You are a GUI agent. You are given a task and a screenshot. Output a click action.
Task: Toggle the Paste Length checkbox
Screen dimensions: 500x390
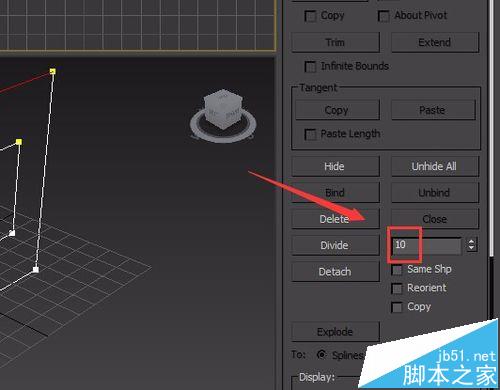coord(310,134)
